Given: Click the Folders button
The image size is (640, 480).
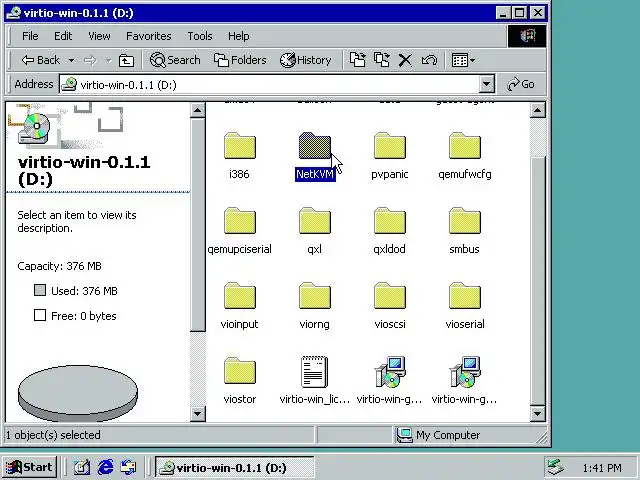Looking at the screenshot, I should 240,60.
